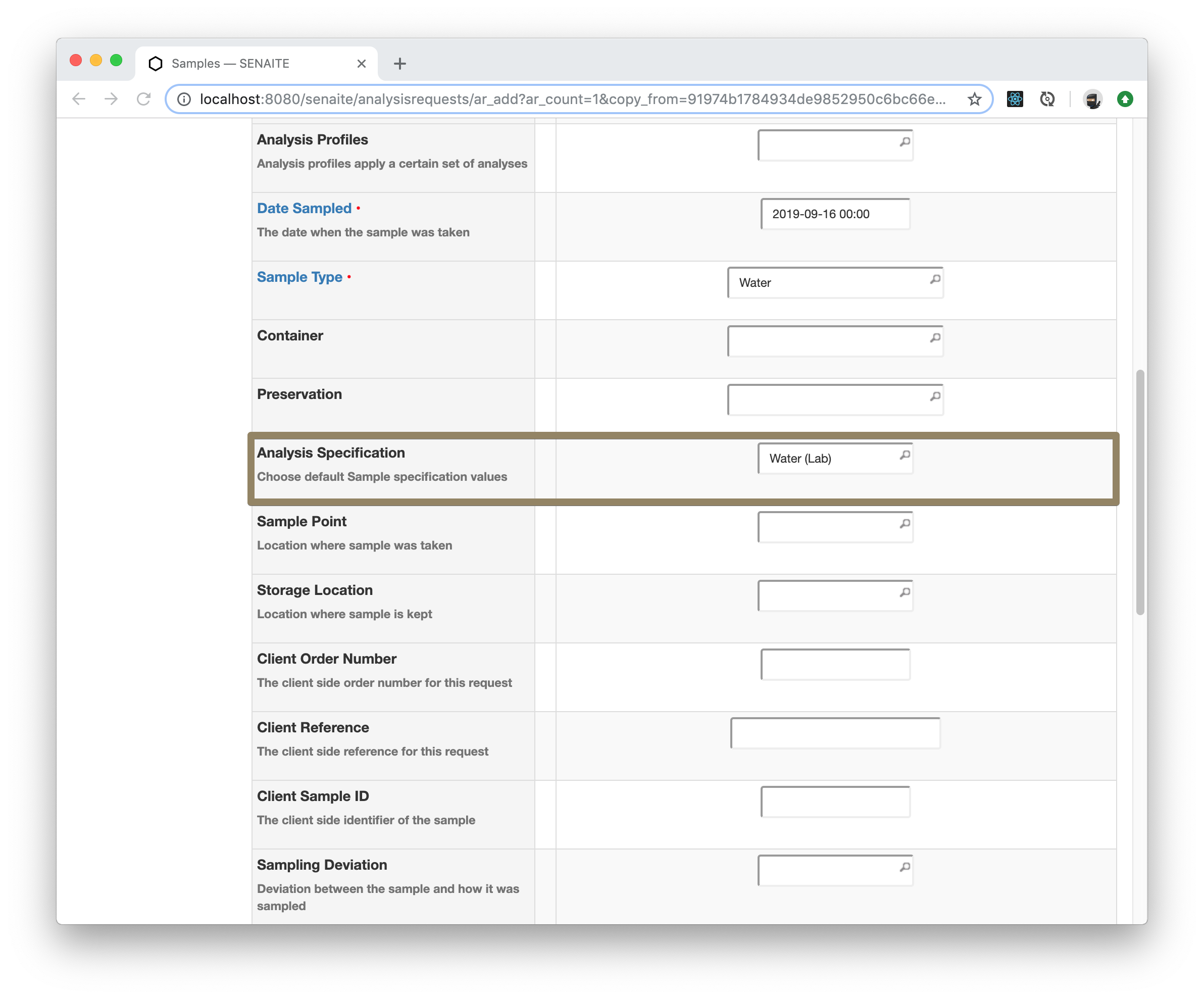Viewport: 1204px width, 999px height.
Task: Click the search icon in Storage Location field
Action: coord(905,592)
